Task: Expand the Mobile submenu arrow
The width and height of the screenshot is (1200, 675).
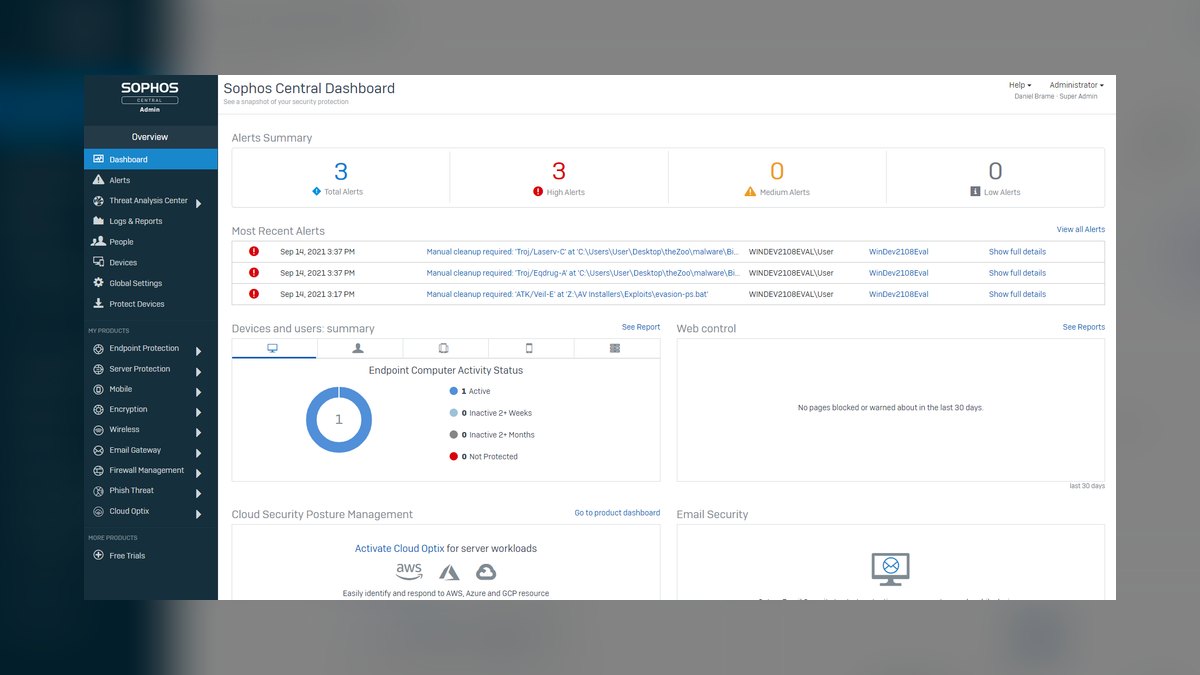Action: click(x=199, y=392)
